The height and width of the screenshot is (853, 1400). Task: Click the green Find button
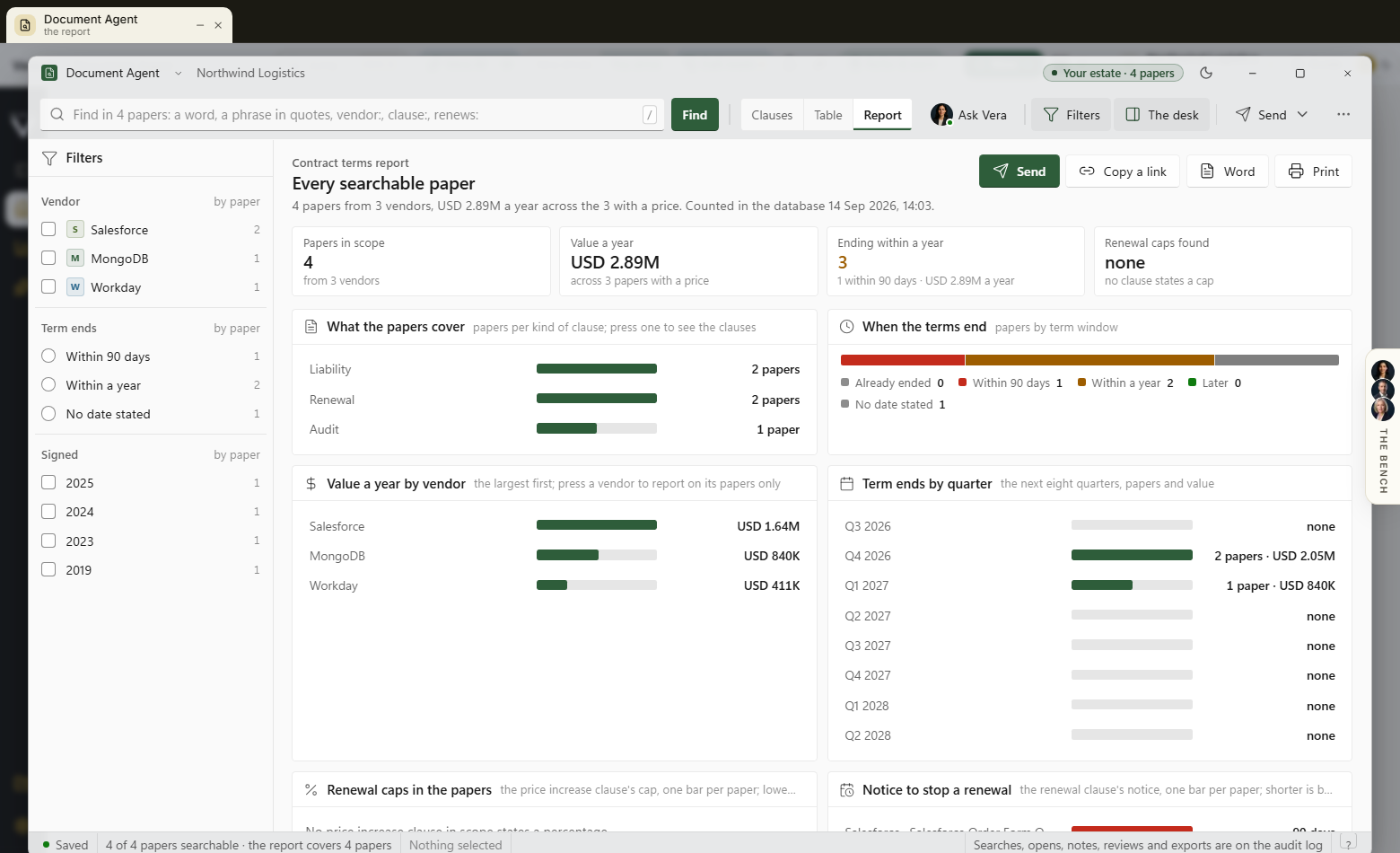(695, 115)
